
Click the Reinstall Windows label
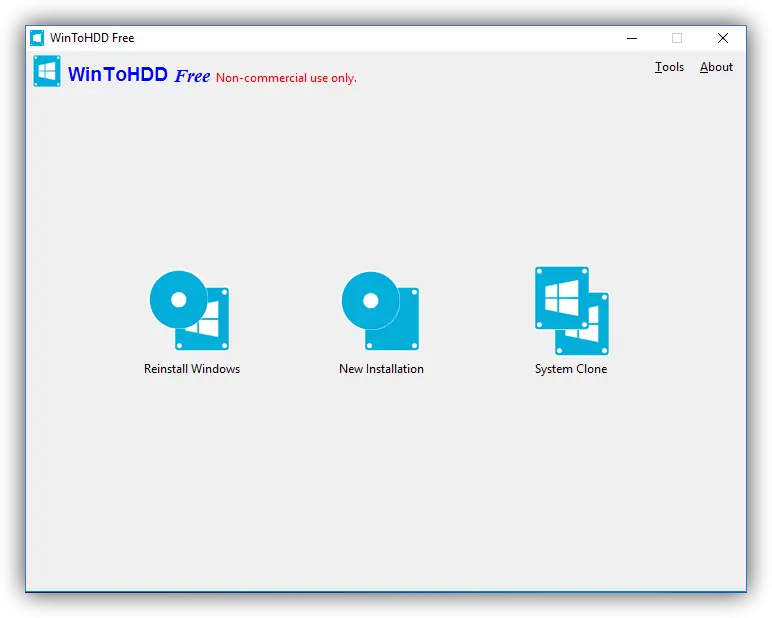[x=192, y=369]
